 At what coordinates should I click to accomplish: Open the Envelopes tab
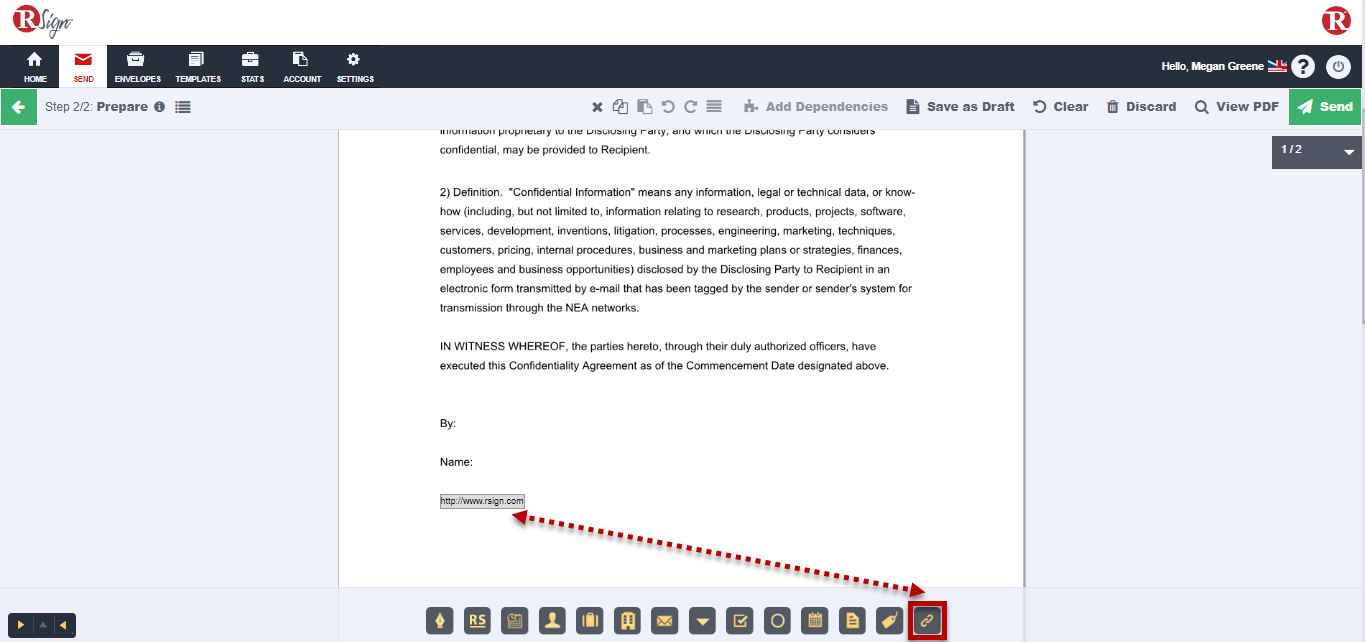pyautogui.click(x=137, y=67)
